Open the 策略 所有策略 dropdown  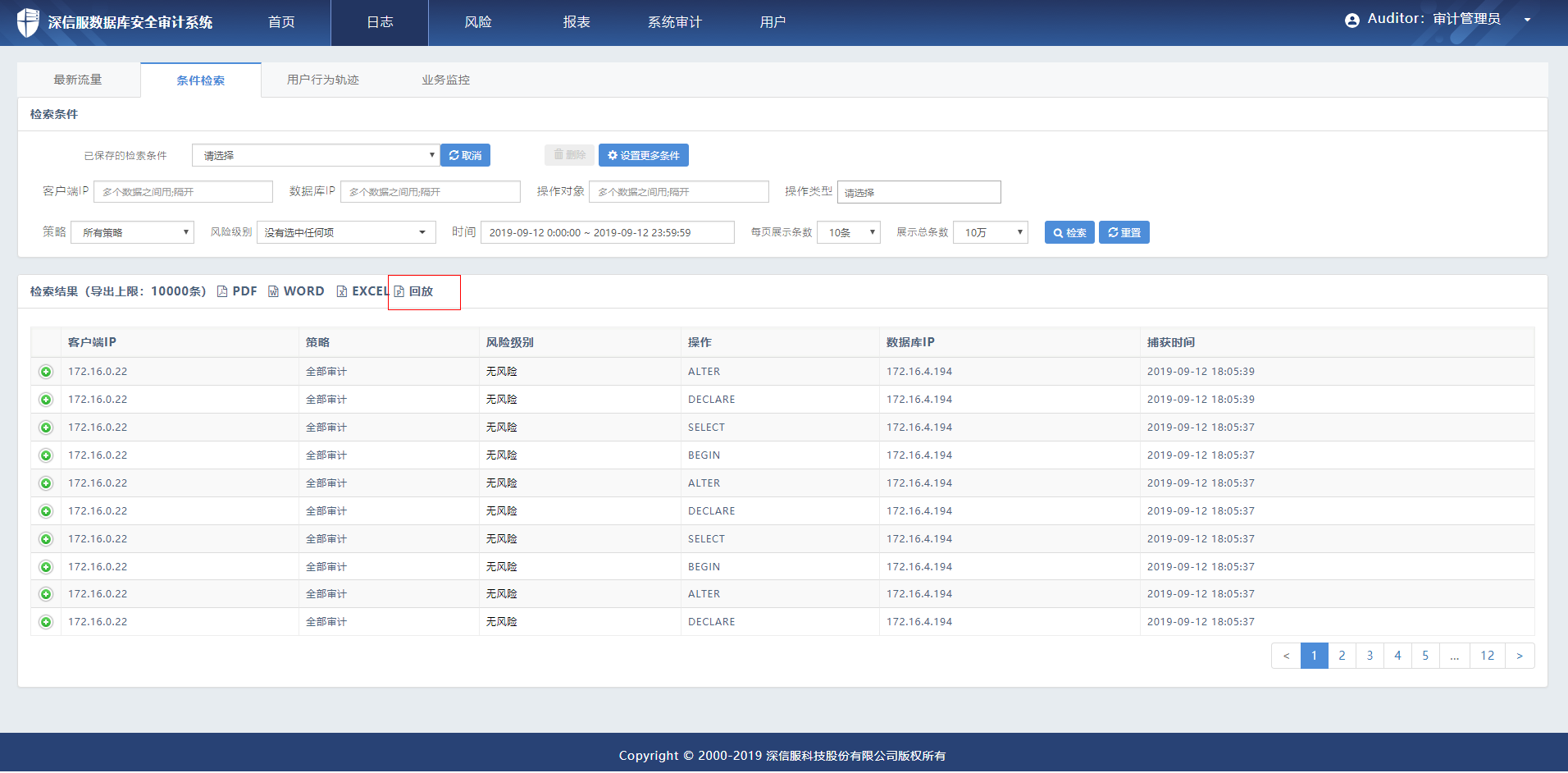pos(132,233)
